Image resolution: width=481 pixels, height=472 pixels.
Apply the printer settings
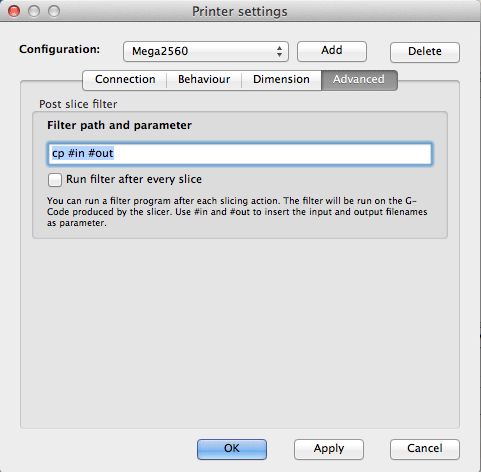[329, 449]
